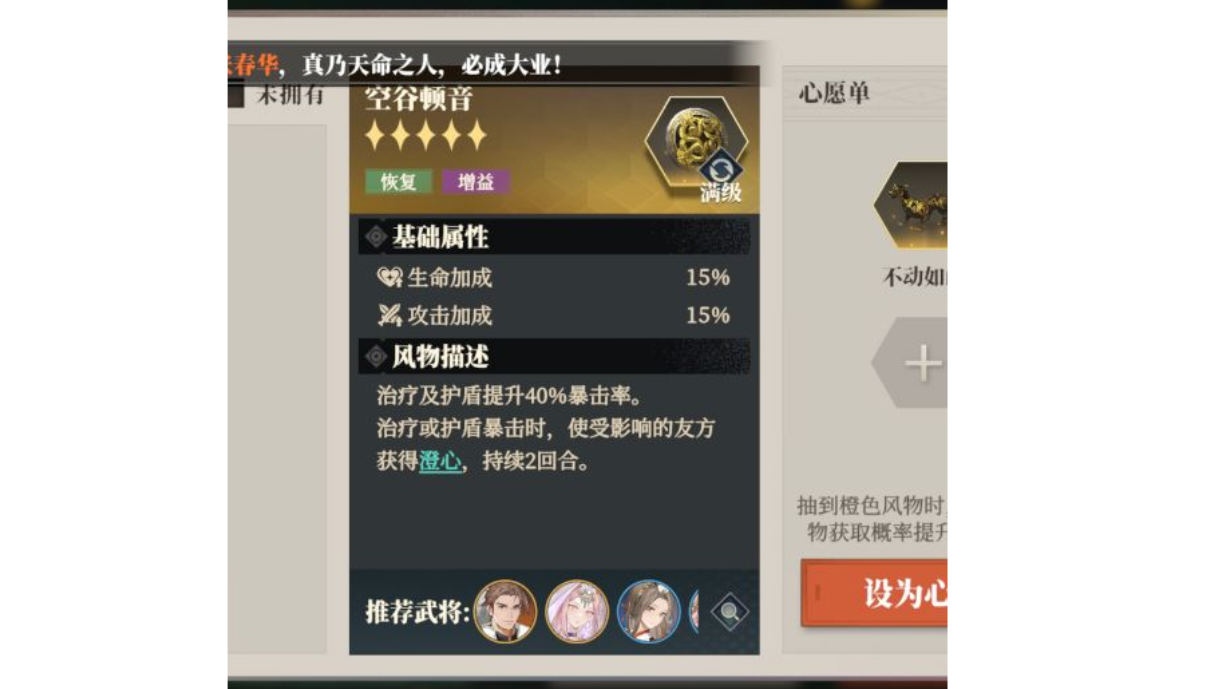
Task: Select the 增益 purple tag
Action: (476, 182)
